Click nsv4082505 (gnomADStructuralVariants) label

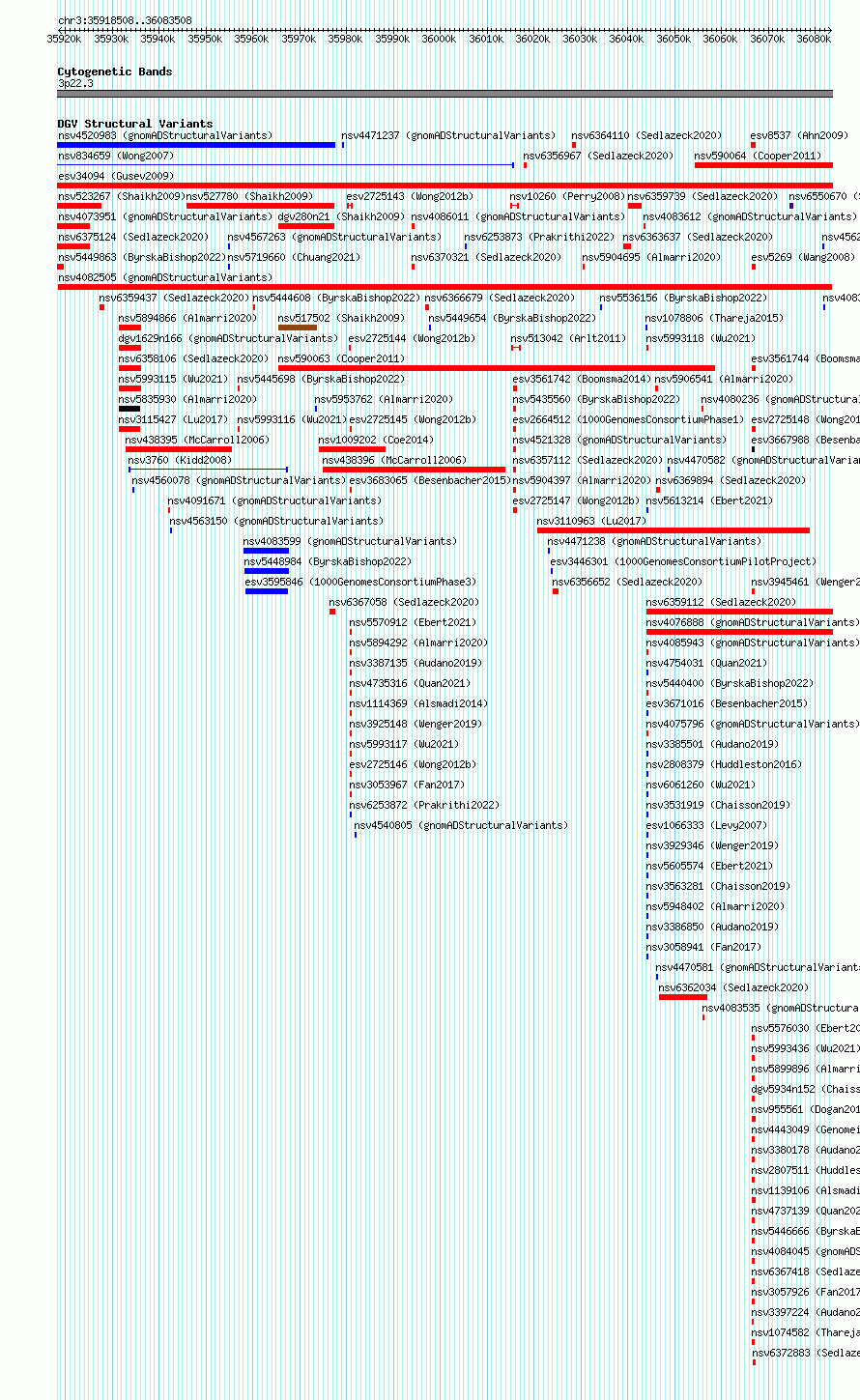(x=165, y=277)
